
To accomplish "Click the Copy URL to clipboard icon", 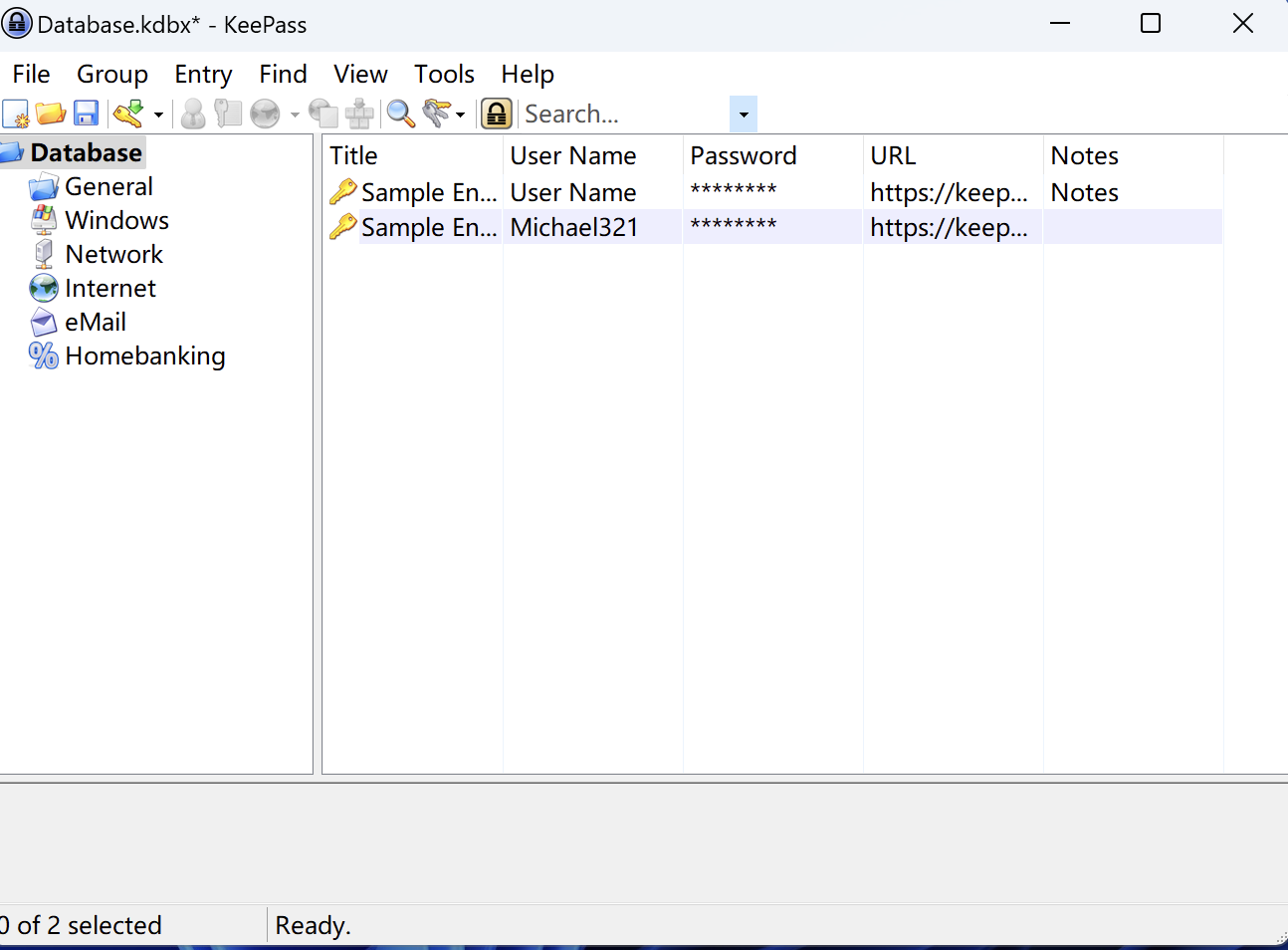I will 323,115.
